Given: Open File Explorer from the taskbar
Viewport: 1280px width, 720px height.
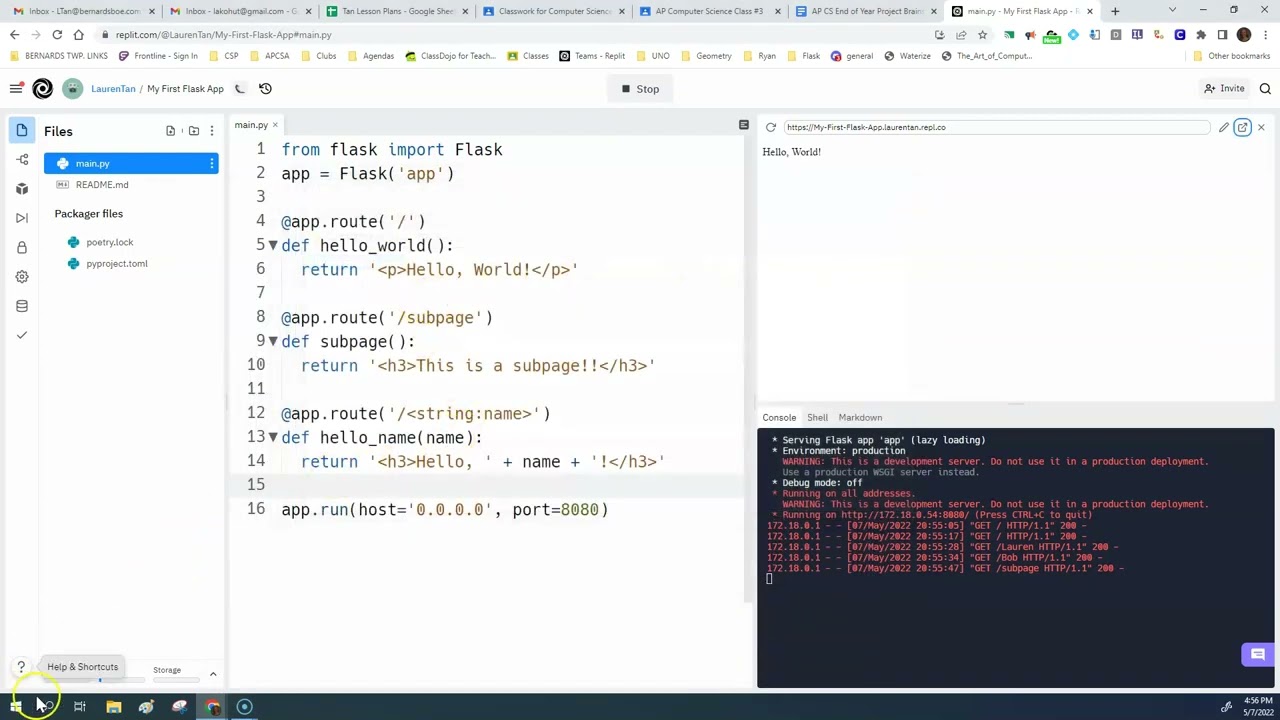Looking at the screenshot, I should tap(113, 707).
